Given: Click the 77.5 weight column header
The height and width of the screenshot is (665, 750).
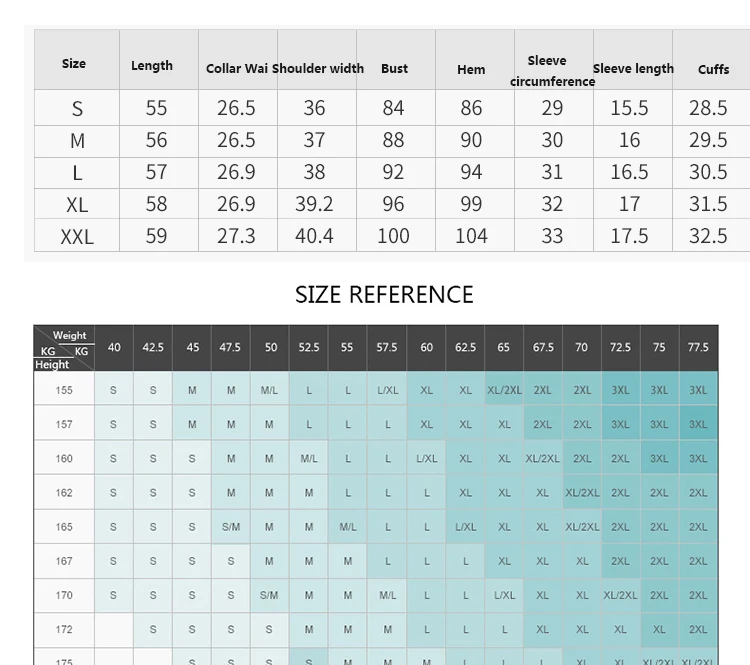Looking at the screenshot, I should point(698,347).
